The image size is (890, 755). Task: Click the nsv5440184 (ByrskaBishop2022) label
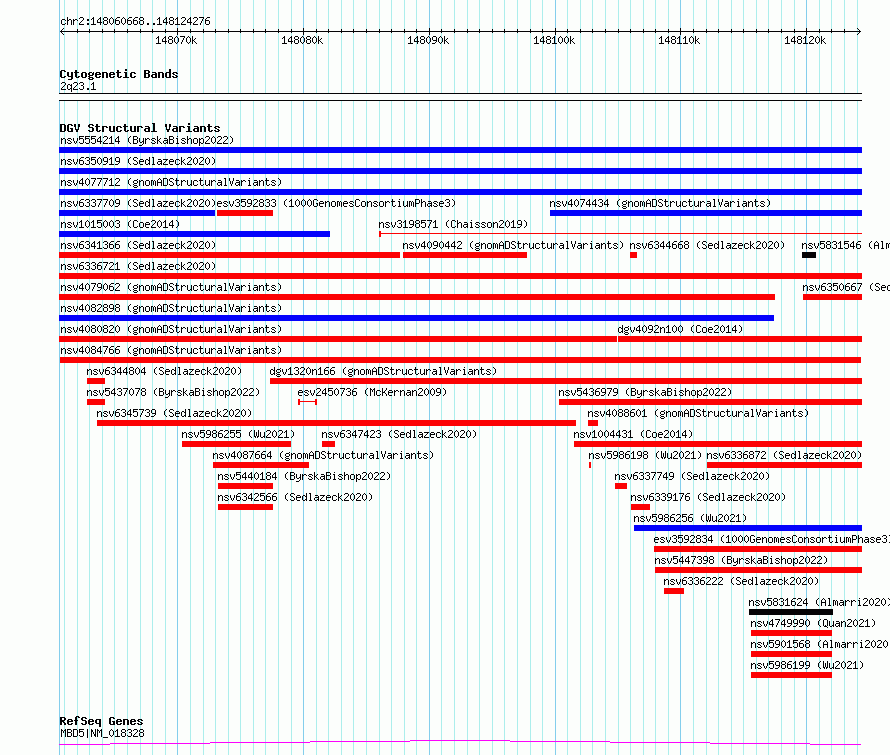tap(304, 476)
